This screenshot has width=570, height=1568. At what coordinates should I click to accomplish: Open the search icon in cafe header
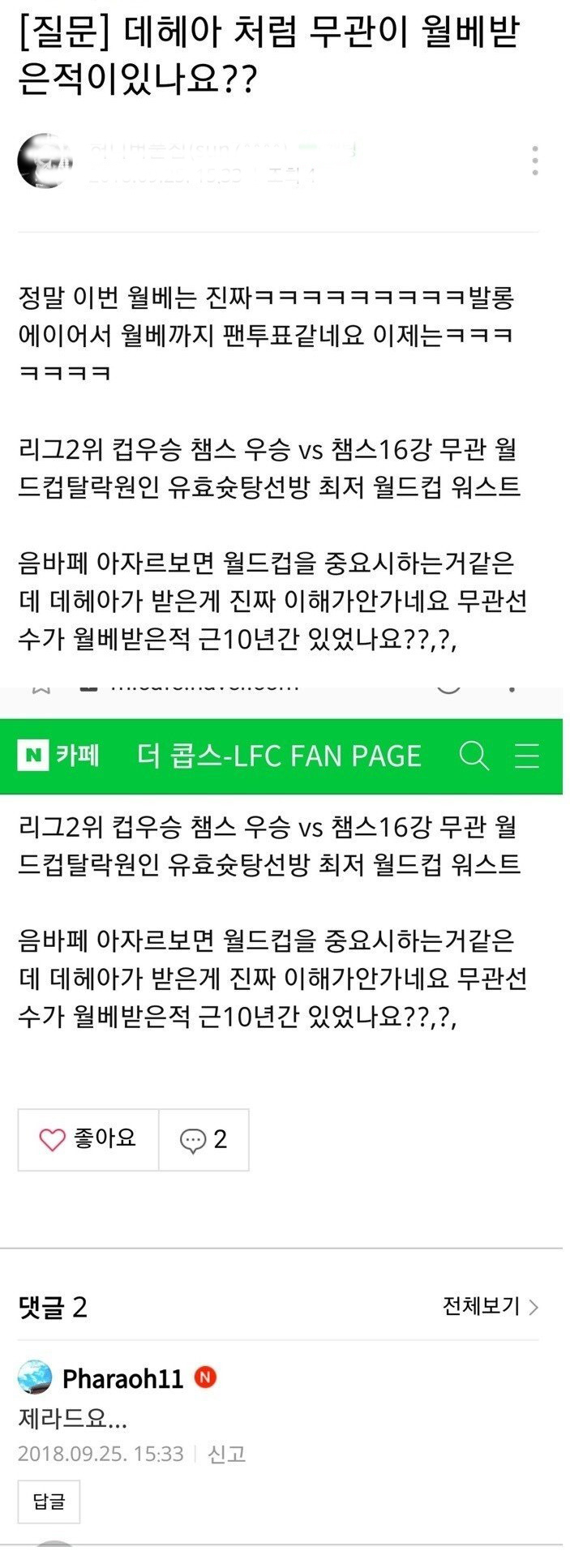click(474, 756)
